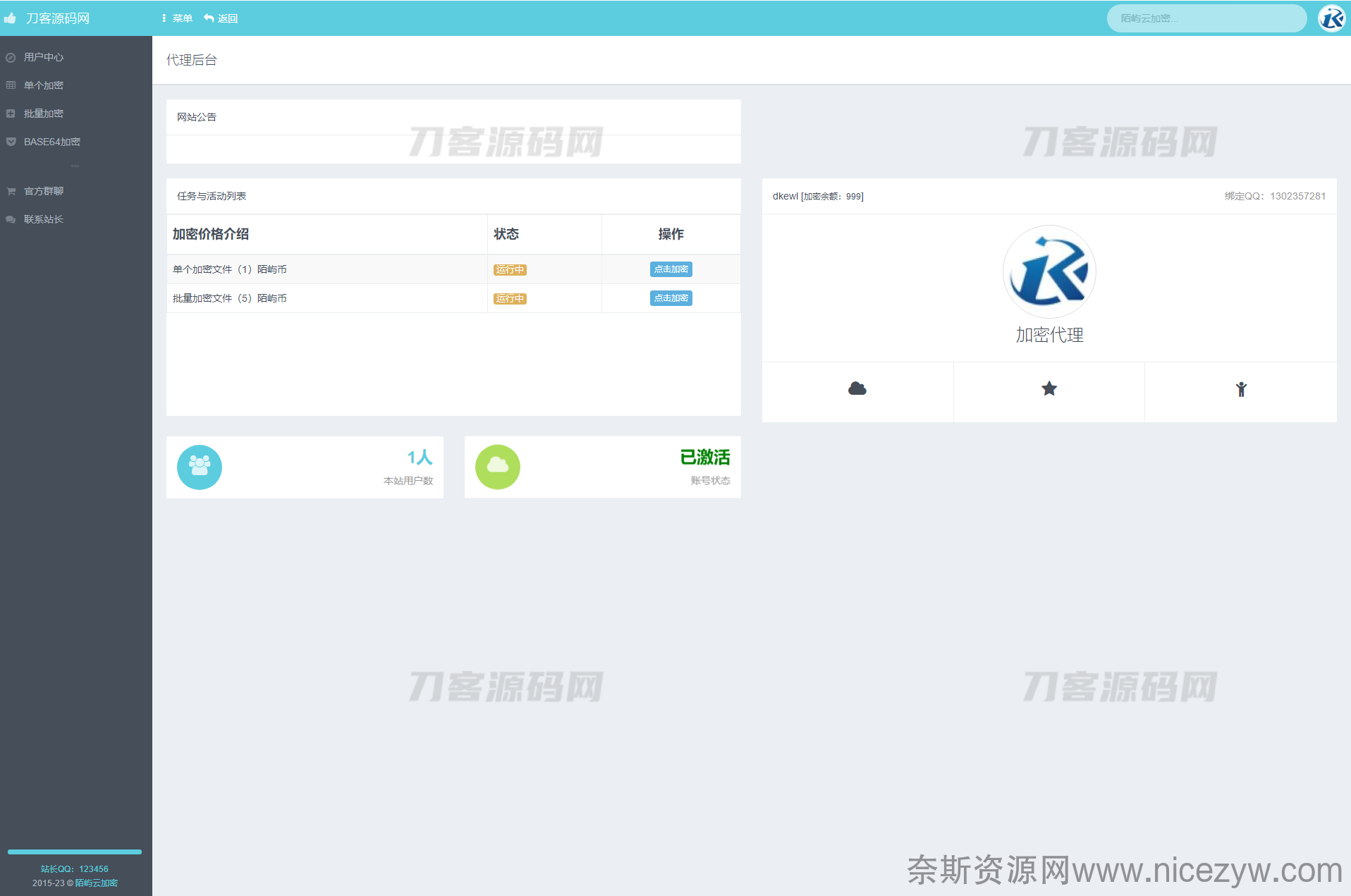Focus the 陌屿云加密 search field
This screenshot has height=896, width=1351.
coord(1206,18)
